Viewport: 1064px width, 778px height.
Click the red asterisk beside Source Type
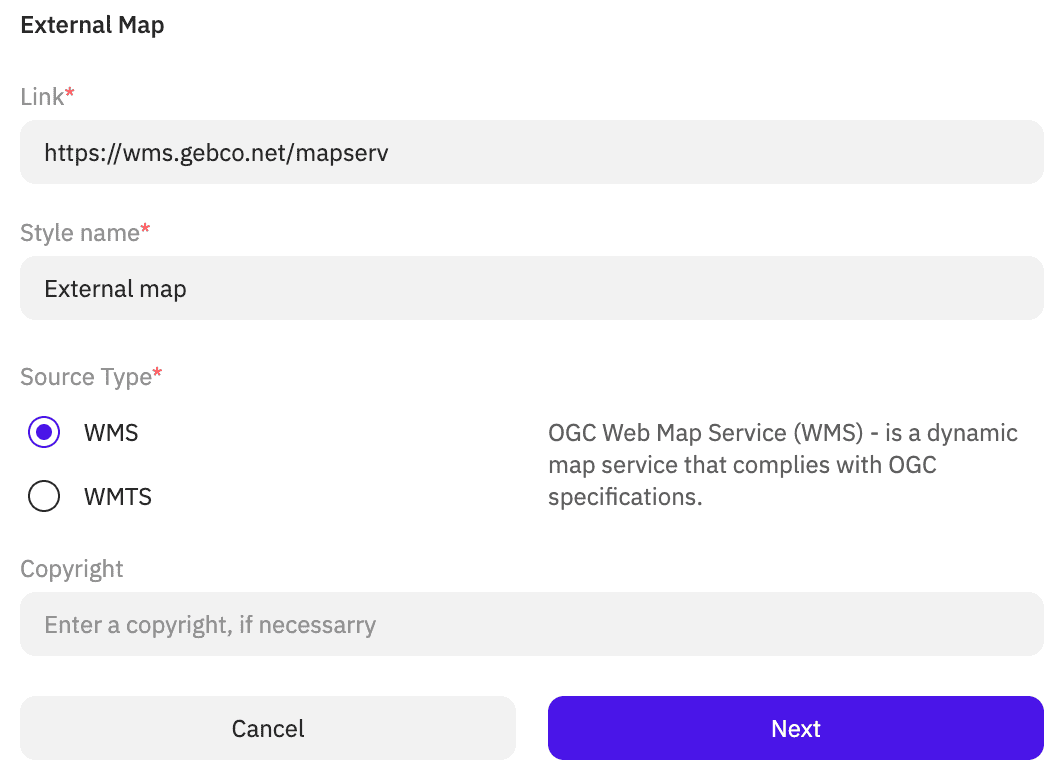157,375
